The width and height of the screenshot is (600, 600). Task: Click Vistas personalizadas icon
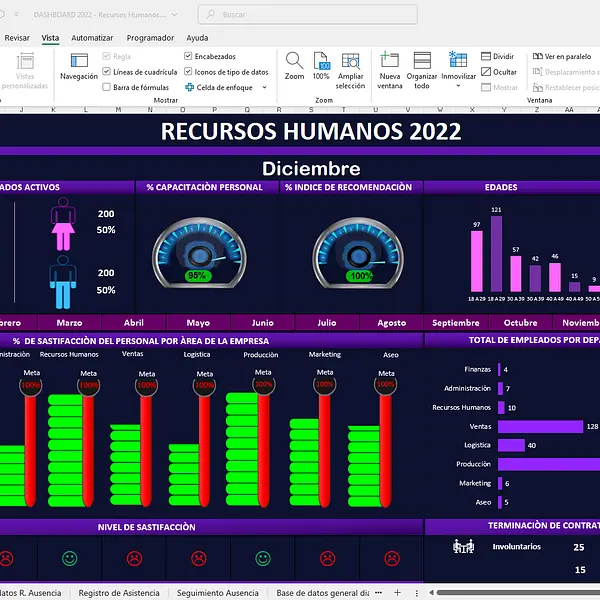click(25, 61)
